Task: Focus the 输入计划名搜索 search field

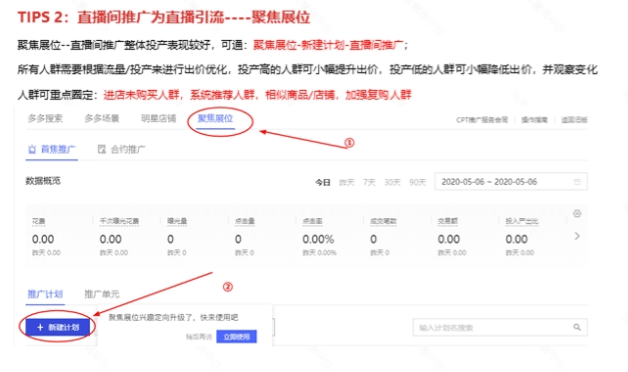Action: [500, 328]
